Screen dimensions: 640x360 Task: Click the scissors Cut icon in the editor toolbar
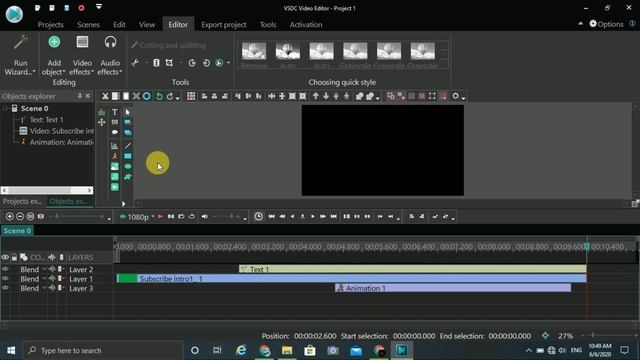coord(105,96)
